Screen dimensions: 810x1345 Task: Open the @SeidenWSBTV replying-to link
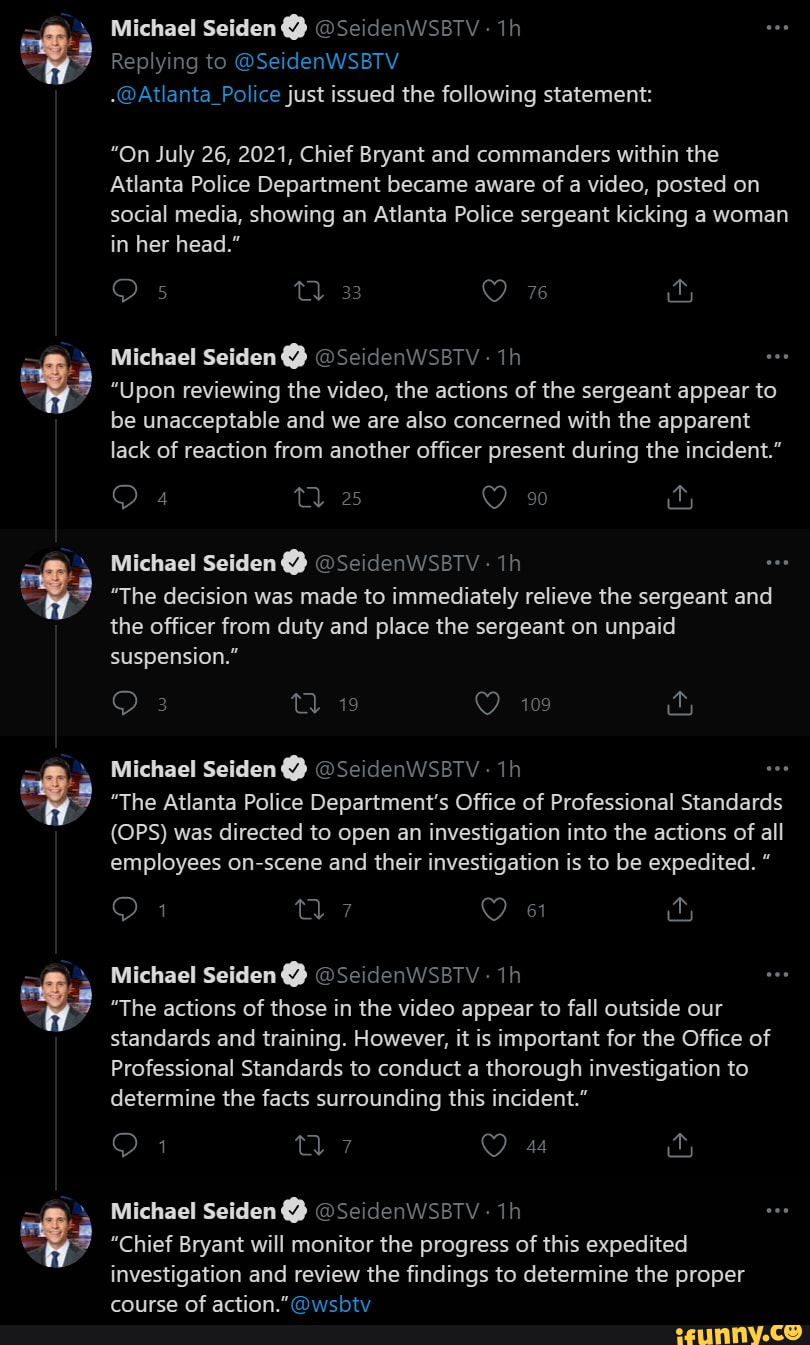(x=318, y=60)
